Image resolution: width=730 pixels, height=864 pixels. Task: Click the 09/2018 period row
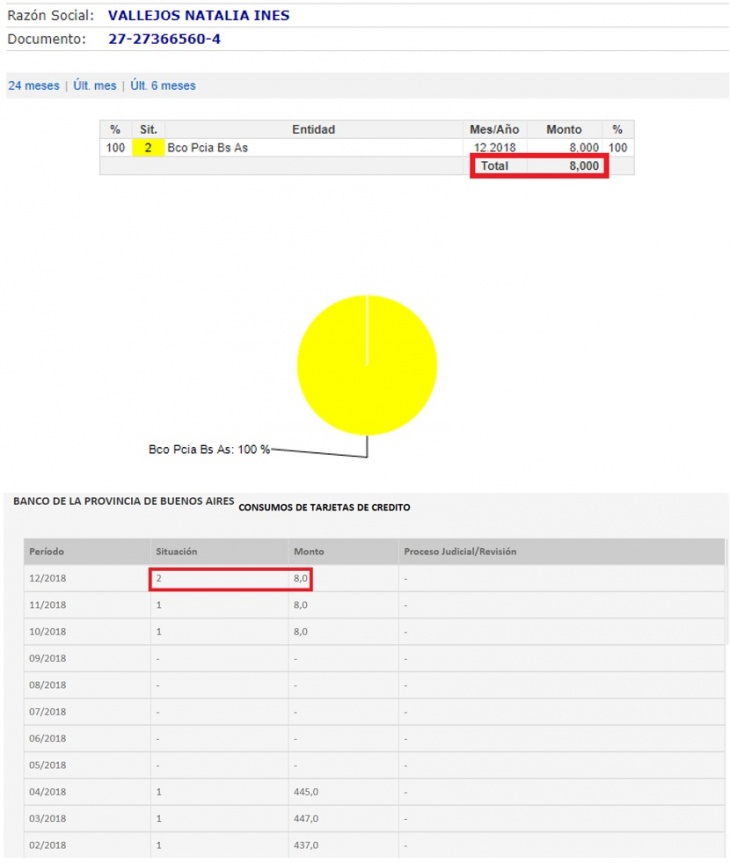click(374, 658)
